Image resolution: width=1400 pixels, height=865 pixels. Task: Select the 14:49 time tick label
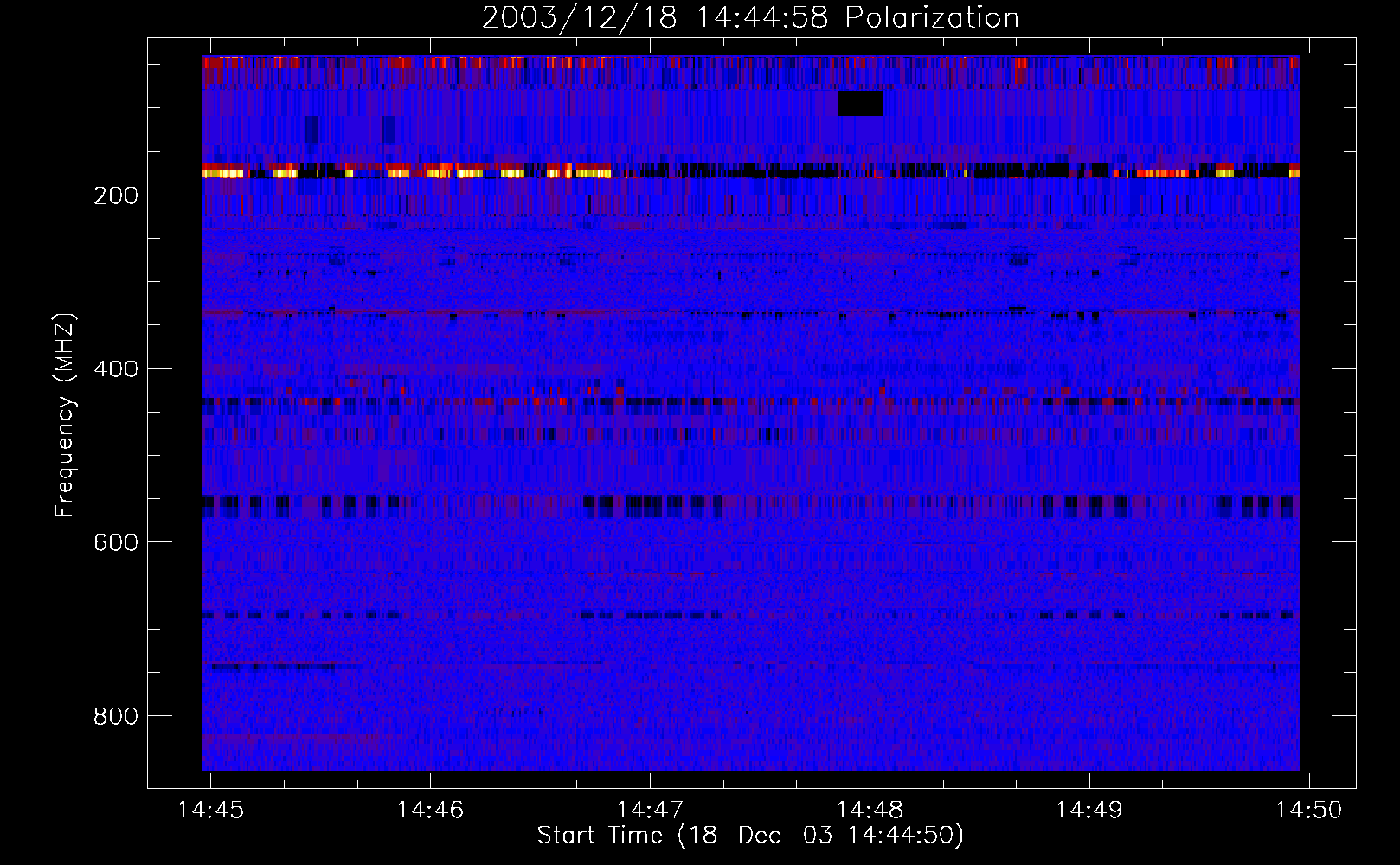[x=1089, y=810]
